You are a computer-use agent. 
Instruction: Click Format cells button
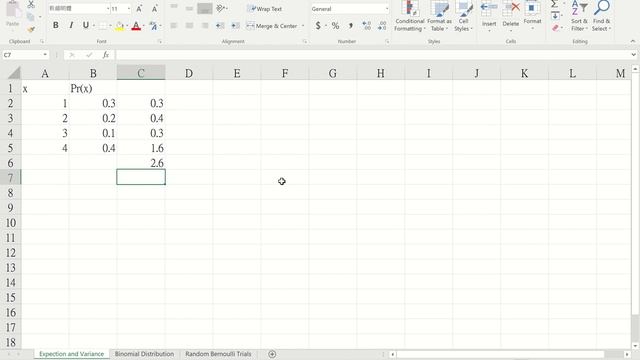532,16
